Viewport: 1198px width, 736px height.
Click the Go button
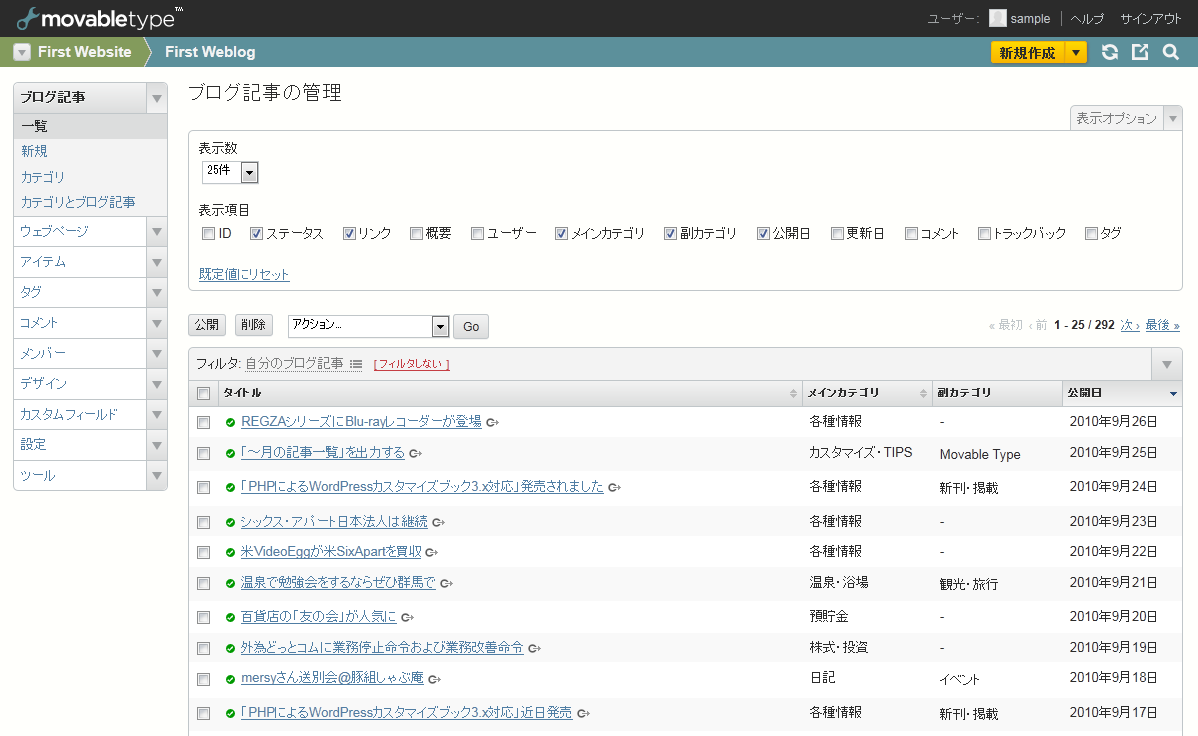pos(471,326)
